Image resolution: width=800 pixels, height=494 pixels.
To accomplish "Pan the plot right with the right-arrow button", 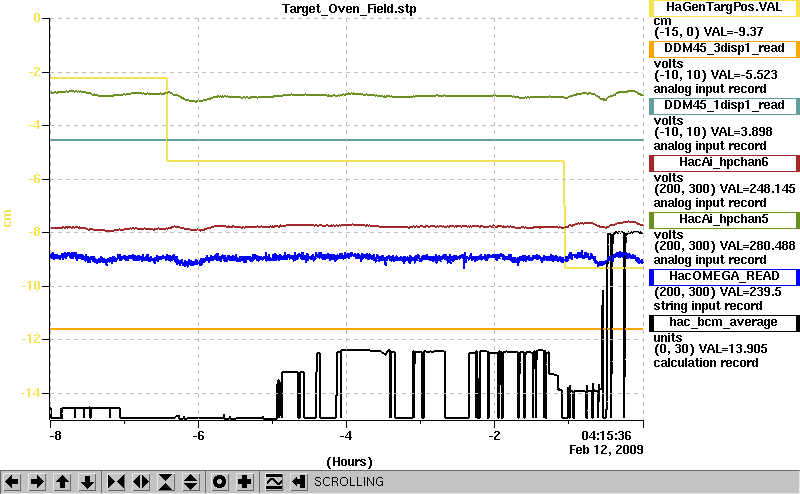I will (37, 482).
